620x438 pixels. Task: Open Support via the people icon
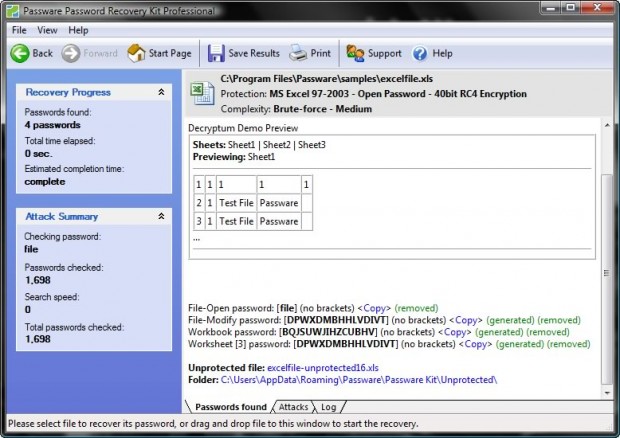coord(355,53)
